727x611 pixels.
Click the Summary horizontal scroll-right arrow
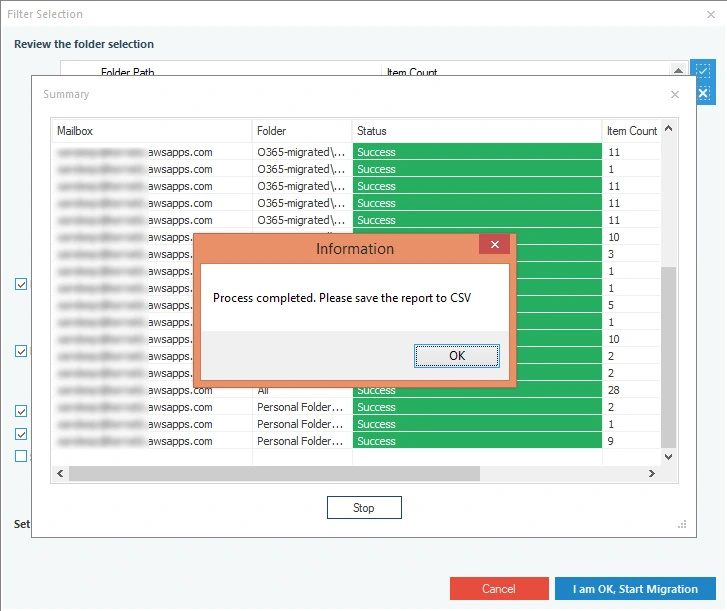(x=651, y=473)
